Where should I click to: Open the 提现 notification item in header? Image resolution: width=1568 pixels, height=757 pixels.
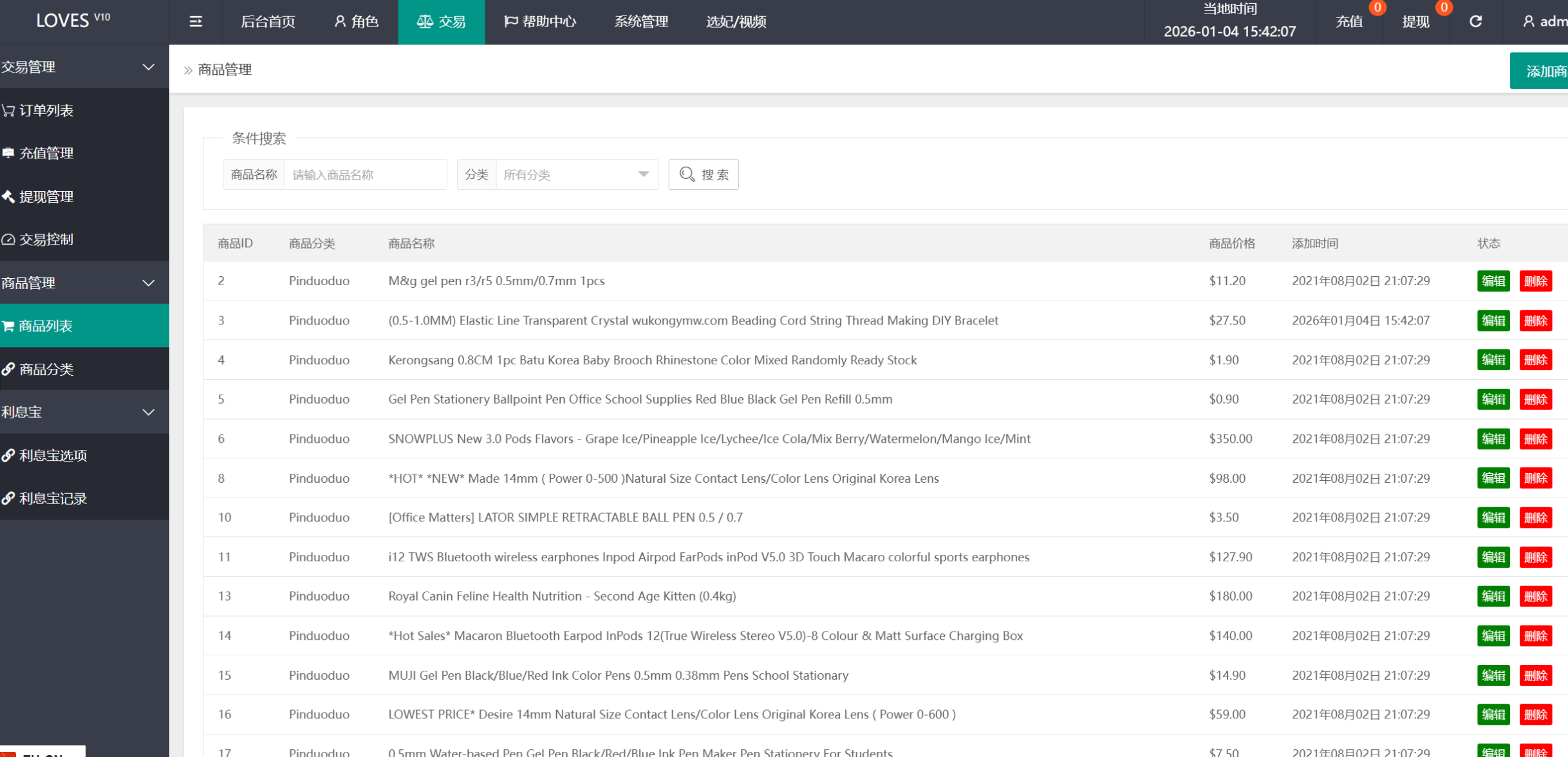pyautogui.click(x=1415, y=22)
